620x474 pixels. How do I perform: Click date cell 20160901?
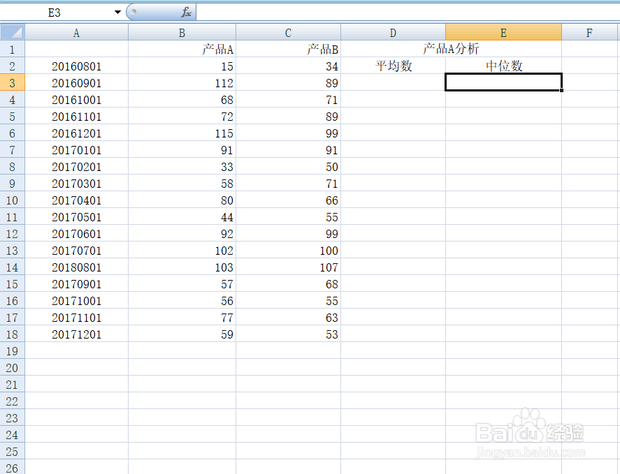tap(77, 83)
